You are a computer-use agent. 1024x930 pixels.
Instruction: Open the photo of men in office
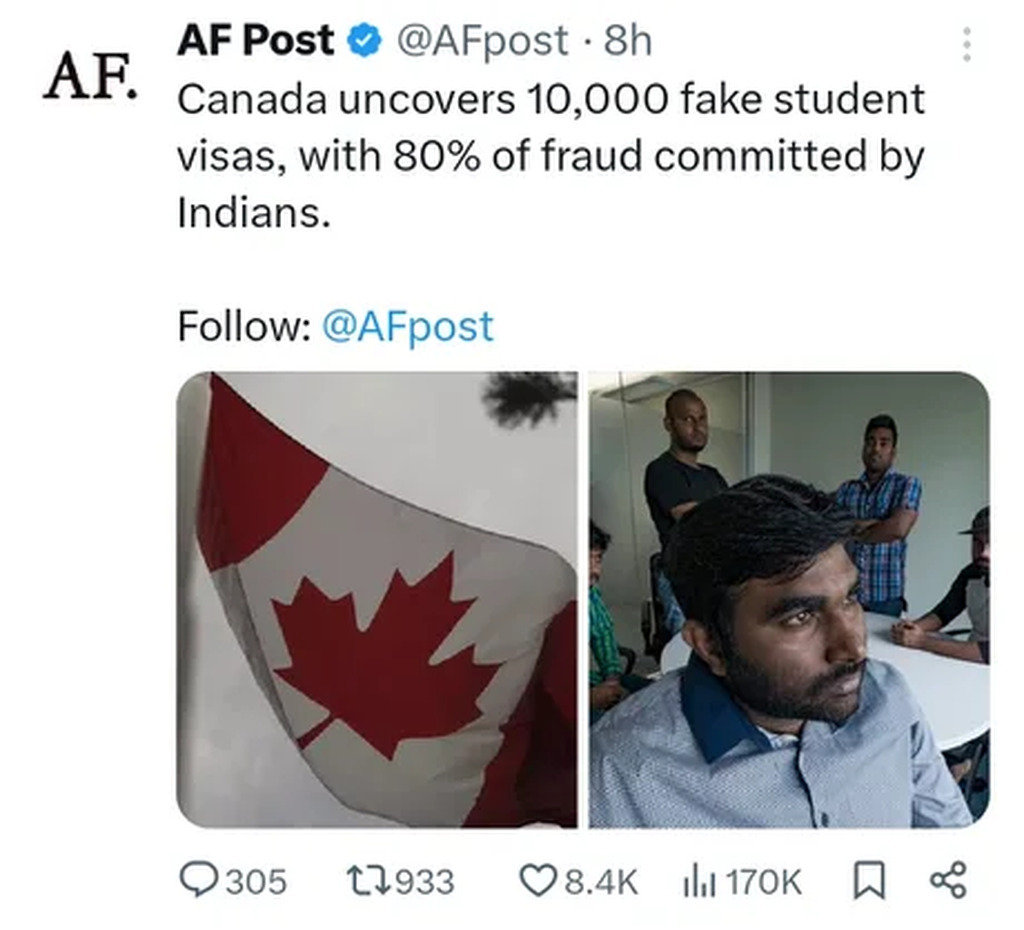click(789, 600)
